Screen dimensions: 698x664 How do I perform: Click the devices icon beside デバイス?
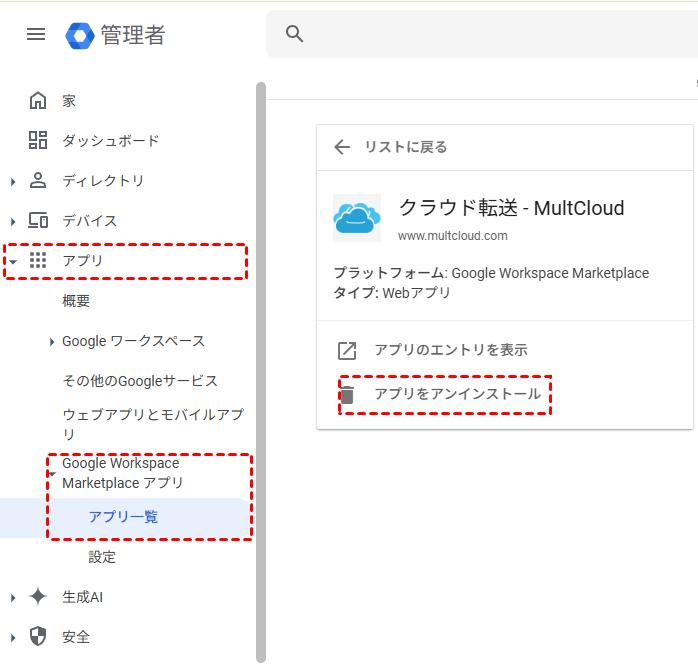(38, 220)
